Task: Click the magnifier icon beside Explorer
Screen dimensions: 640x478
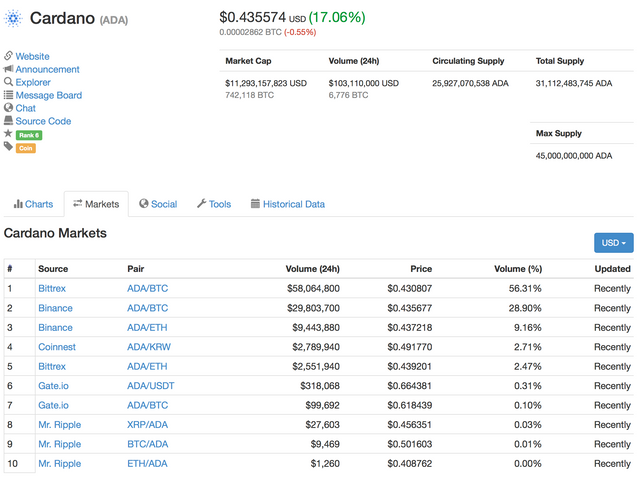Action: pos(8,82)
